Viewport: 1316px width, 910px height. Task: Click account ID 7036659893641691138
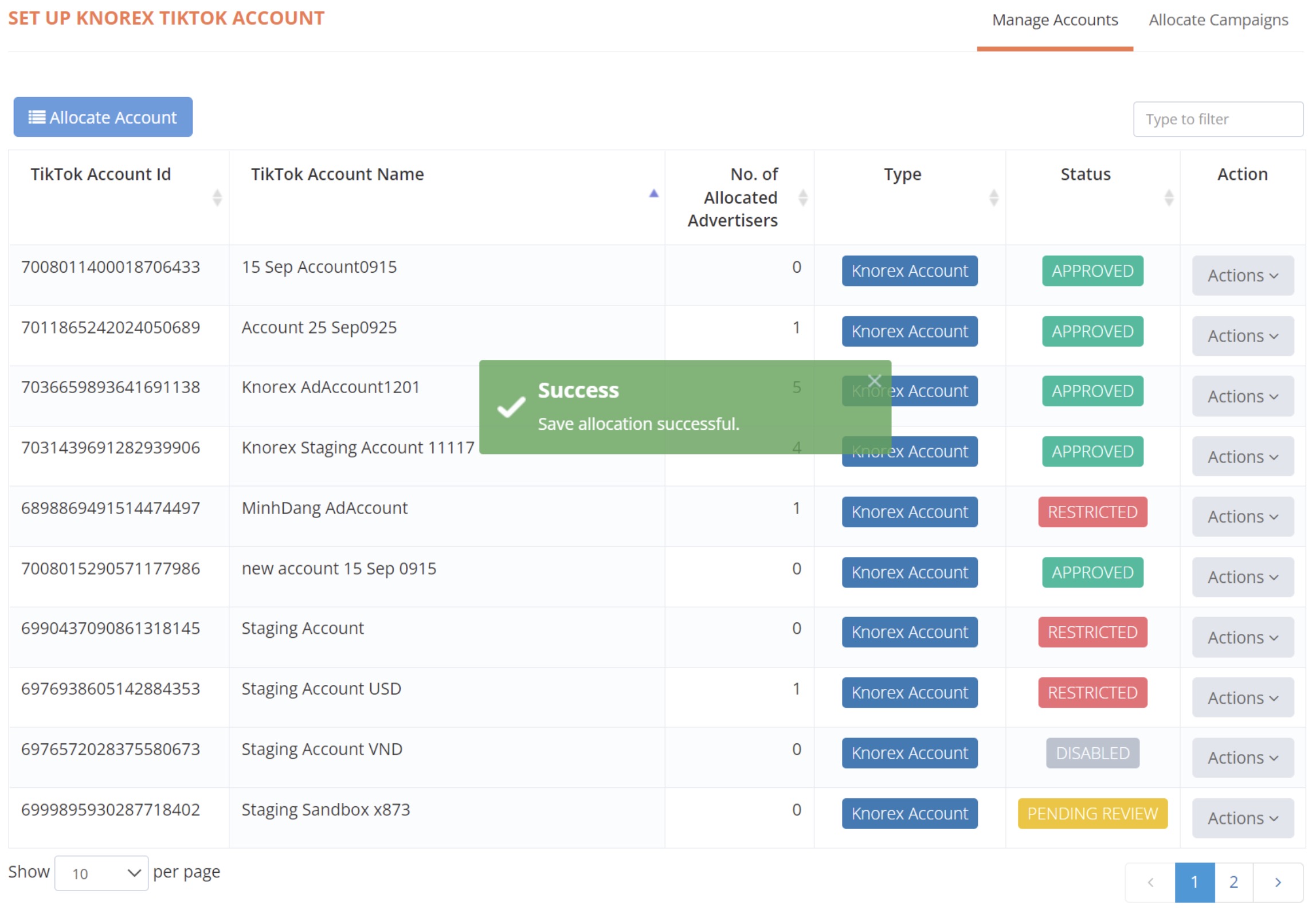click(x=111, y=388)
